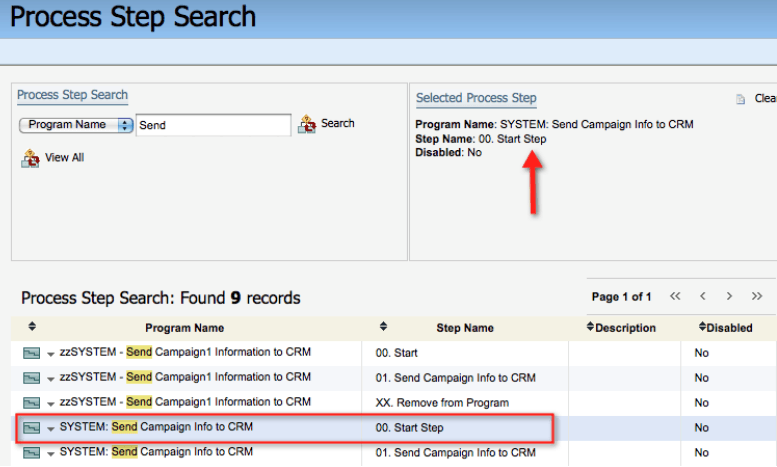Click SYSTEM's 01. Send Campaign Info to CRM step

[455, 453]
